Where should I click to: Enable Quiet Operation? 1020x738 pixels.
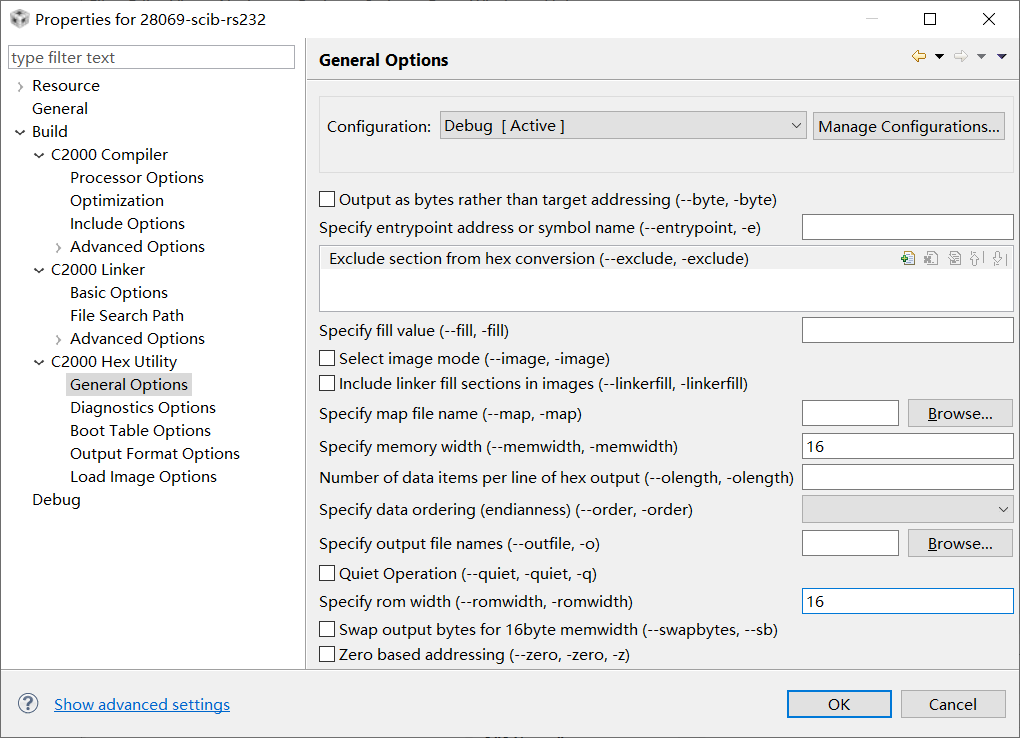326,573
